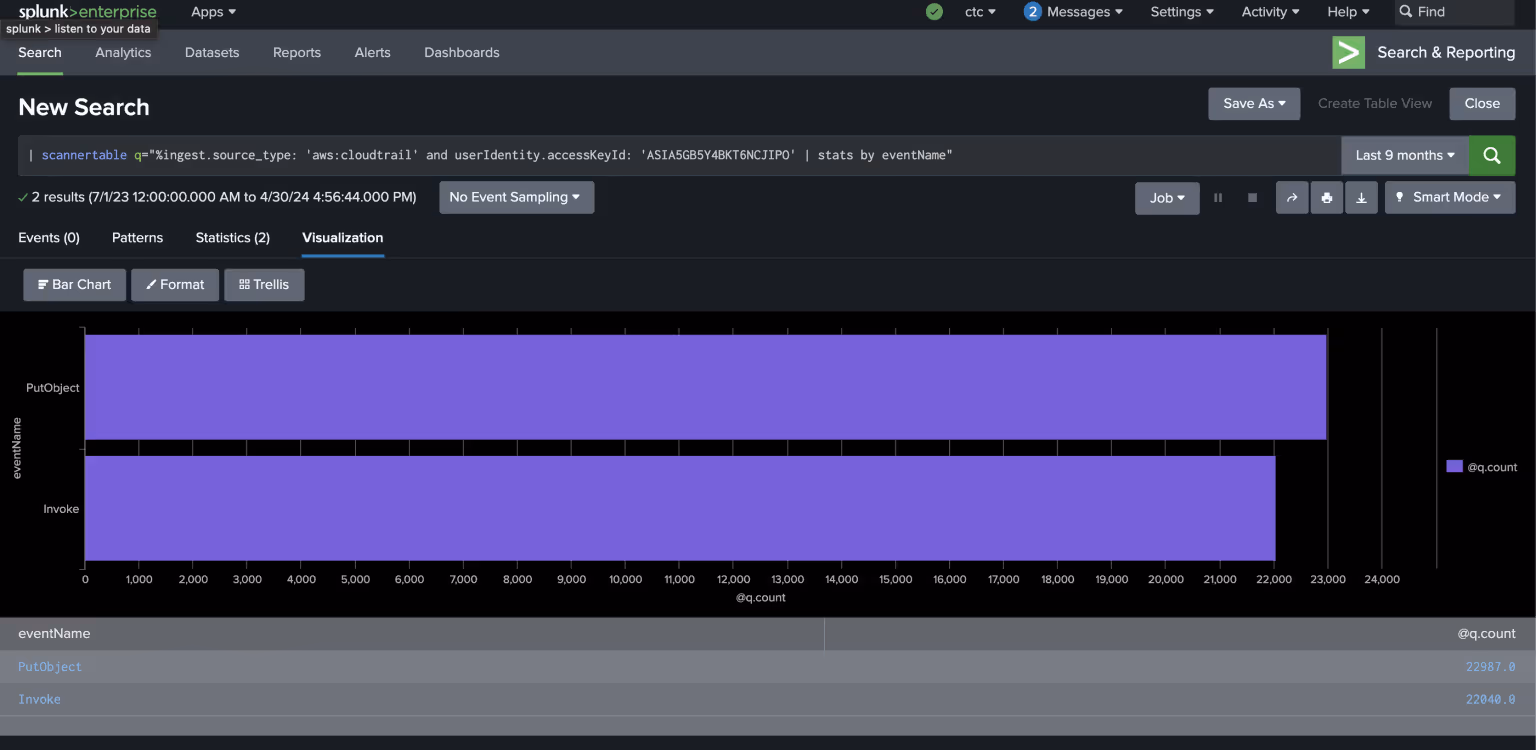Switch to the Statistics (2) tab
Screen dimensions: 1536x750
point(233,238)
